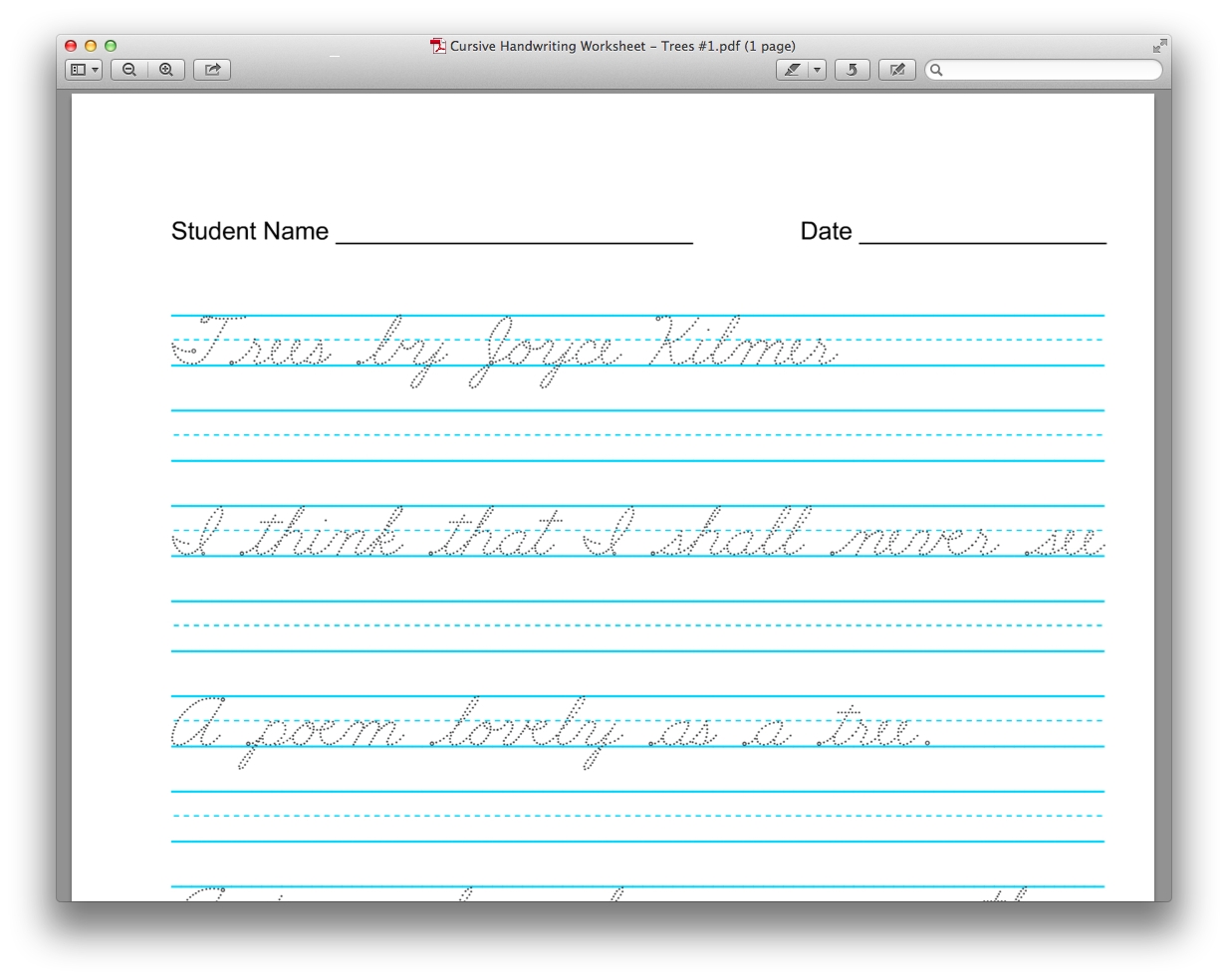Open the Edit Toolbar markup icon
The height and width of the screenshot is (980, 1228).
pyautogui.click(x=896, y=70)
